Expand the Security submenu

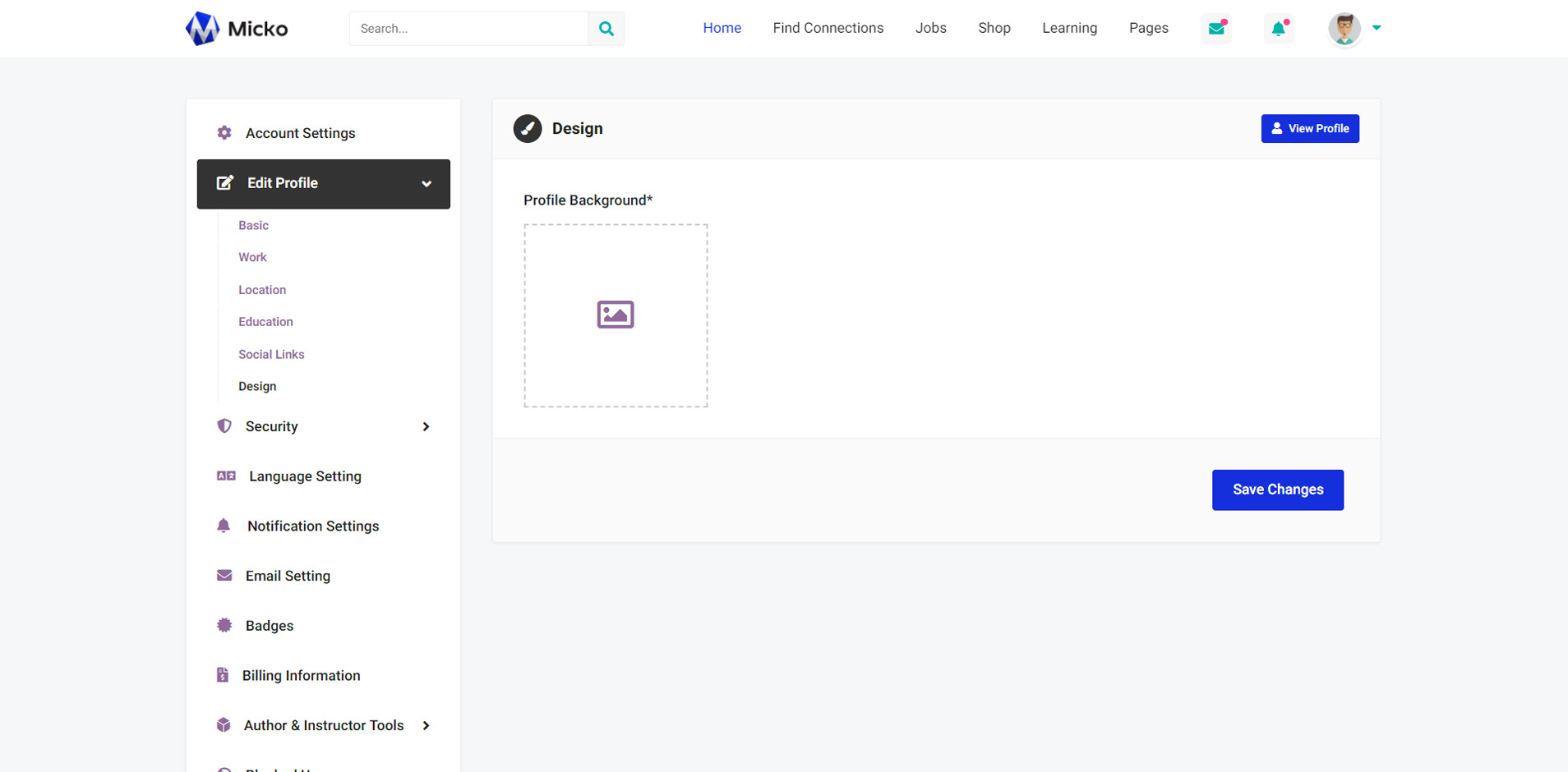[x=426, y=426]
